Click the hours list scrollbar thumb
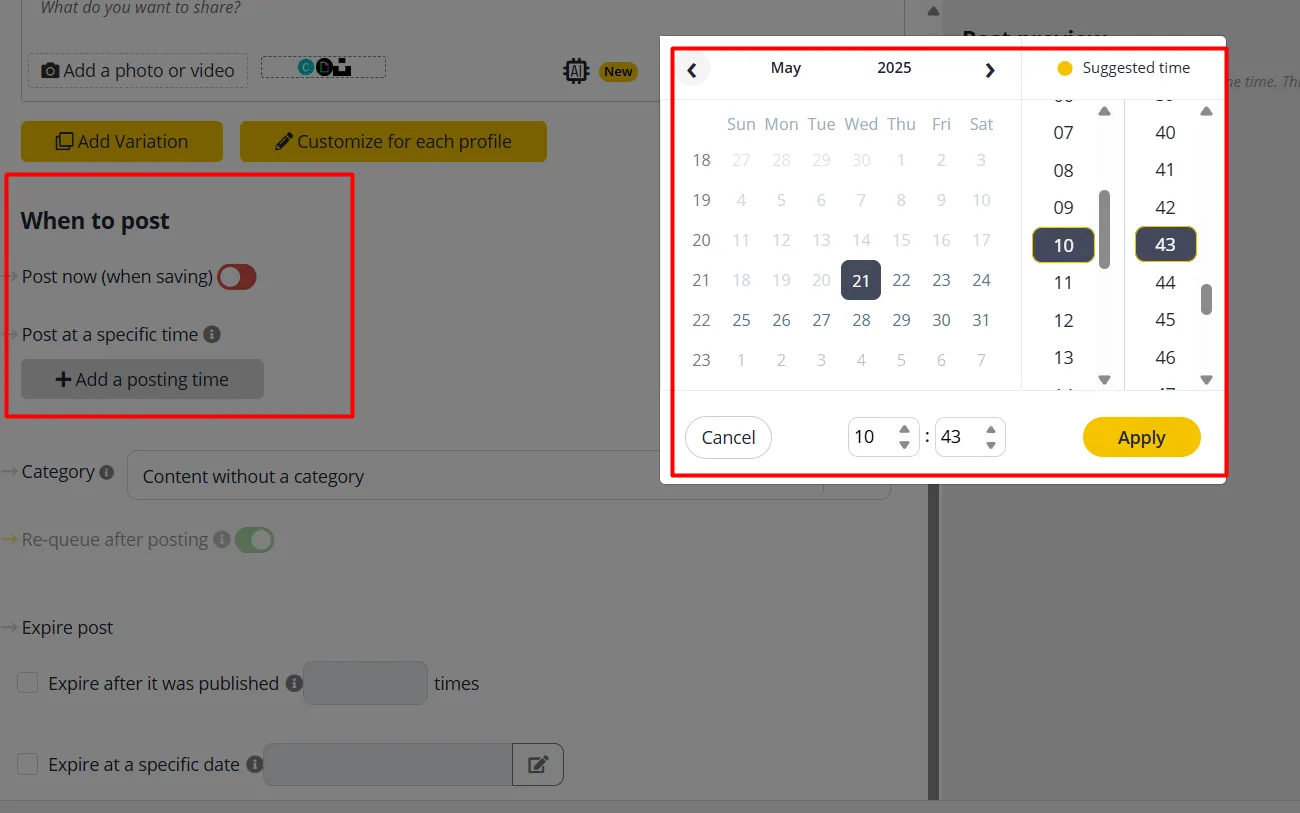Viewport: 1300px width, 813px height. coord(1104,229)
